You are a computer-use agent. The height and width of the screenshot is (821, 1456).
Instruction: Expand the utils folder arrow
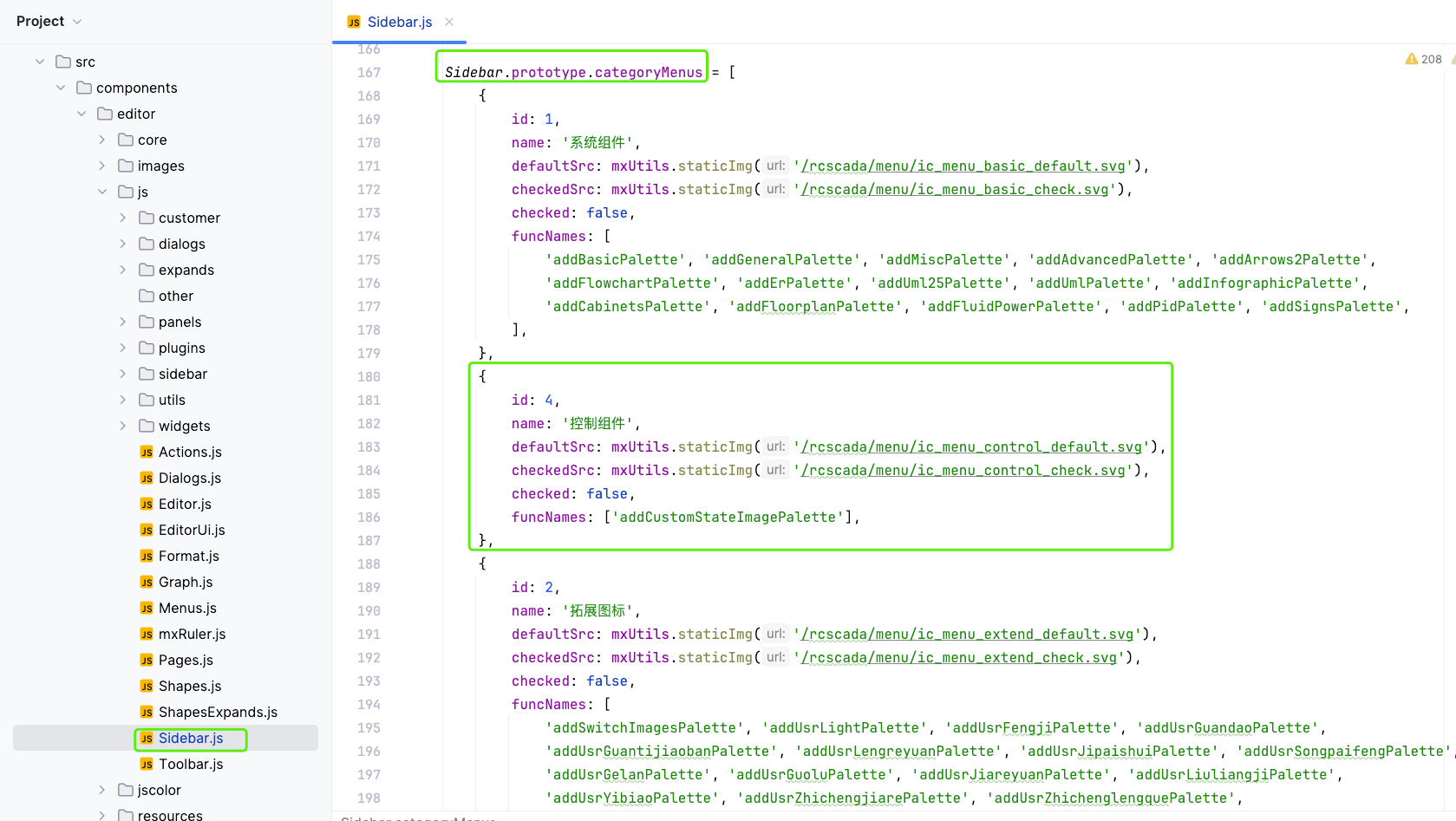pos(123,400)
